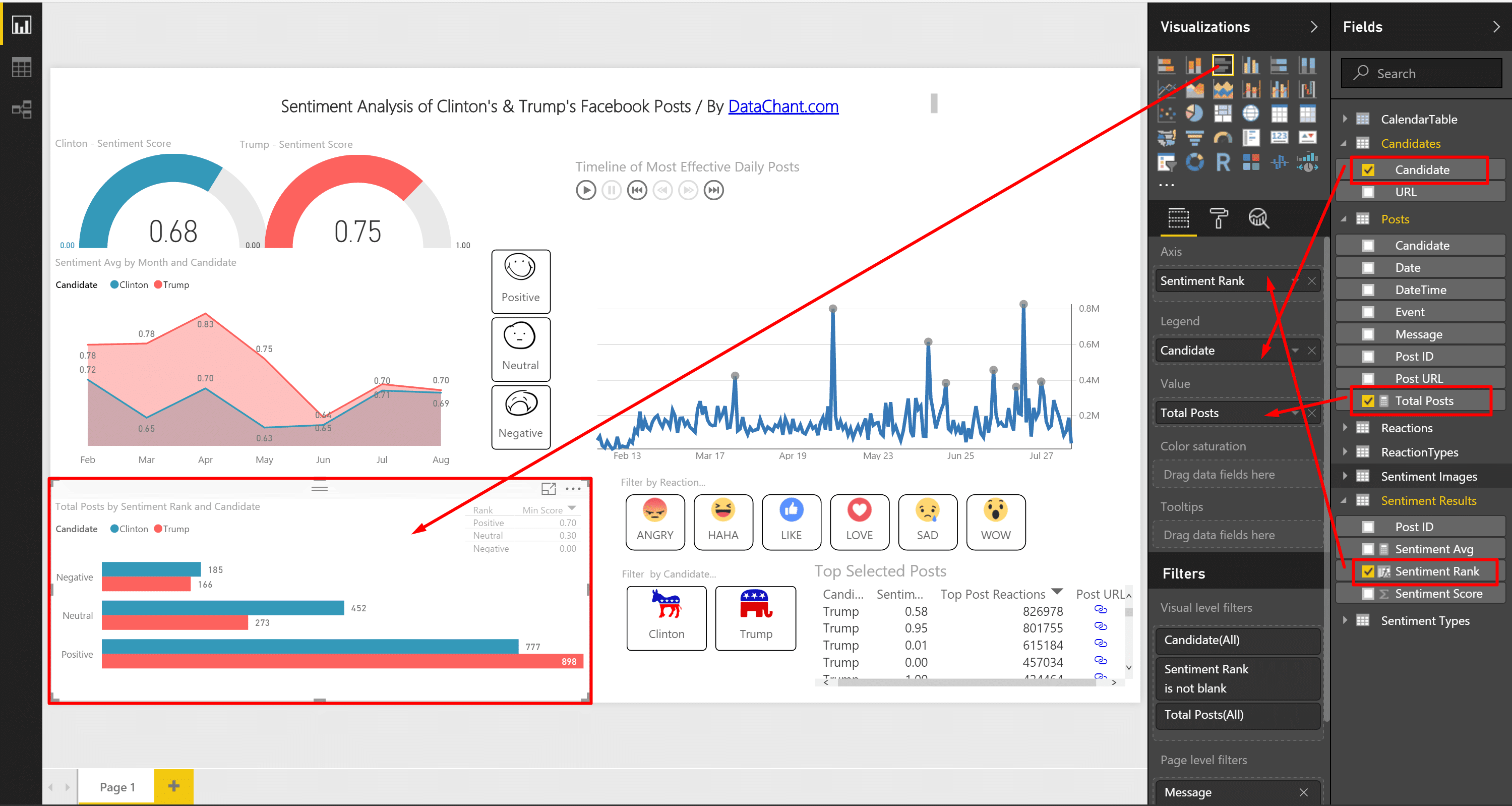Pick the funnel chart visualization
Image resolution: width=1512 pixels, height=806 pixels.
pyautogui.click(x=1194, y=138)
